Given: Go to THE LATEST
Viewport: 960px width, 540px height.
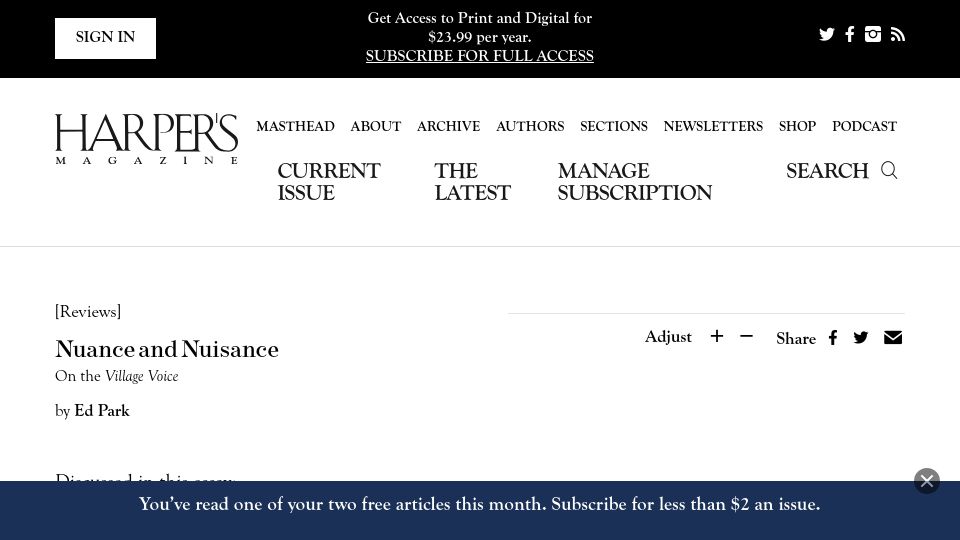Looking at the screenshot, I should tap(472, 182).
